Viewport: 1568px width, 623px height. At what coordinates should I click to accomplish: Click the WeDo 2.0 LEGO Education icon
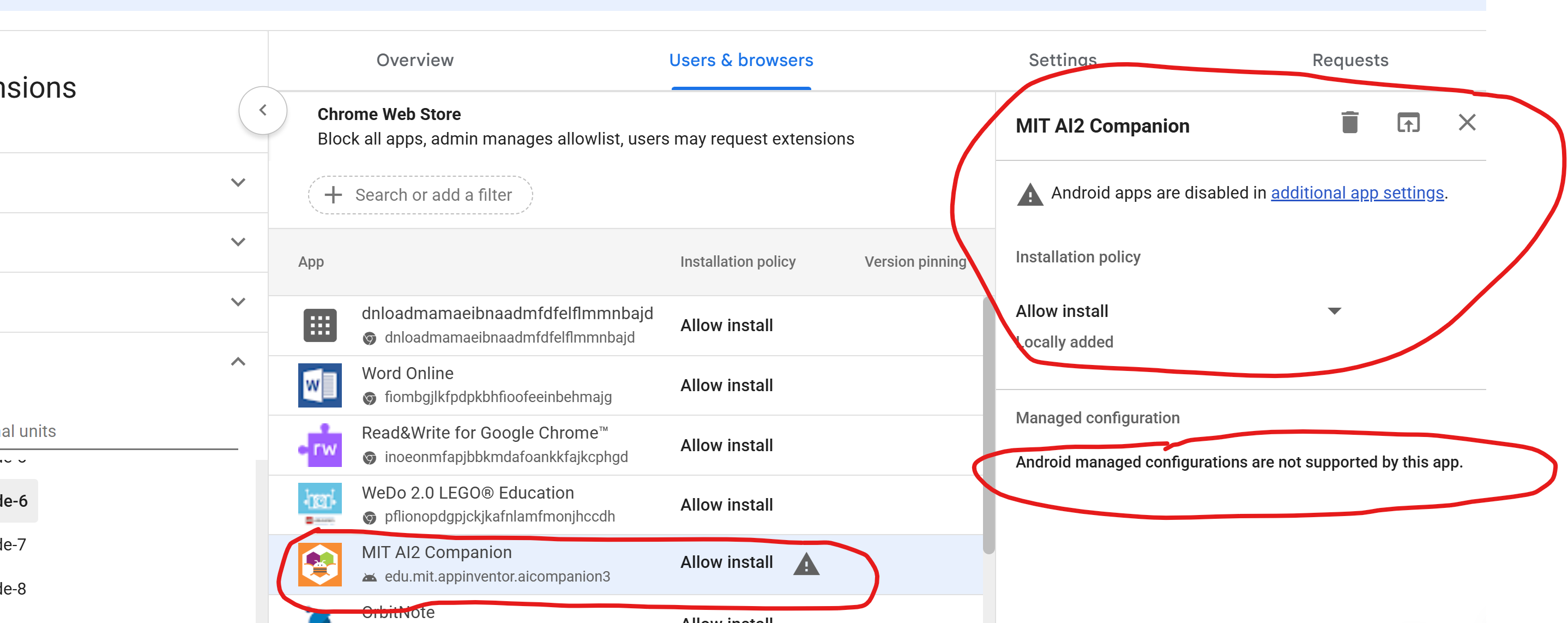click(319, 504)
